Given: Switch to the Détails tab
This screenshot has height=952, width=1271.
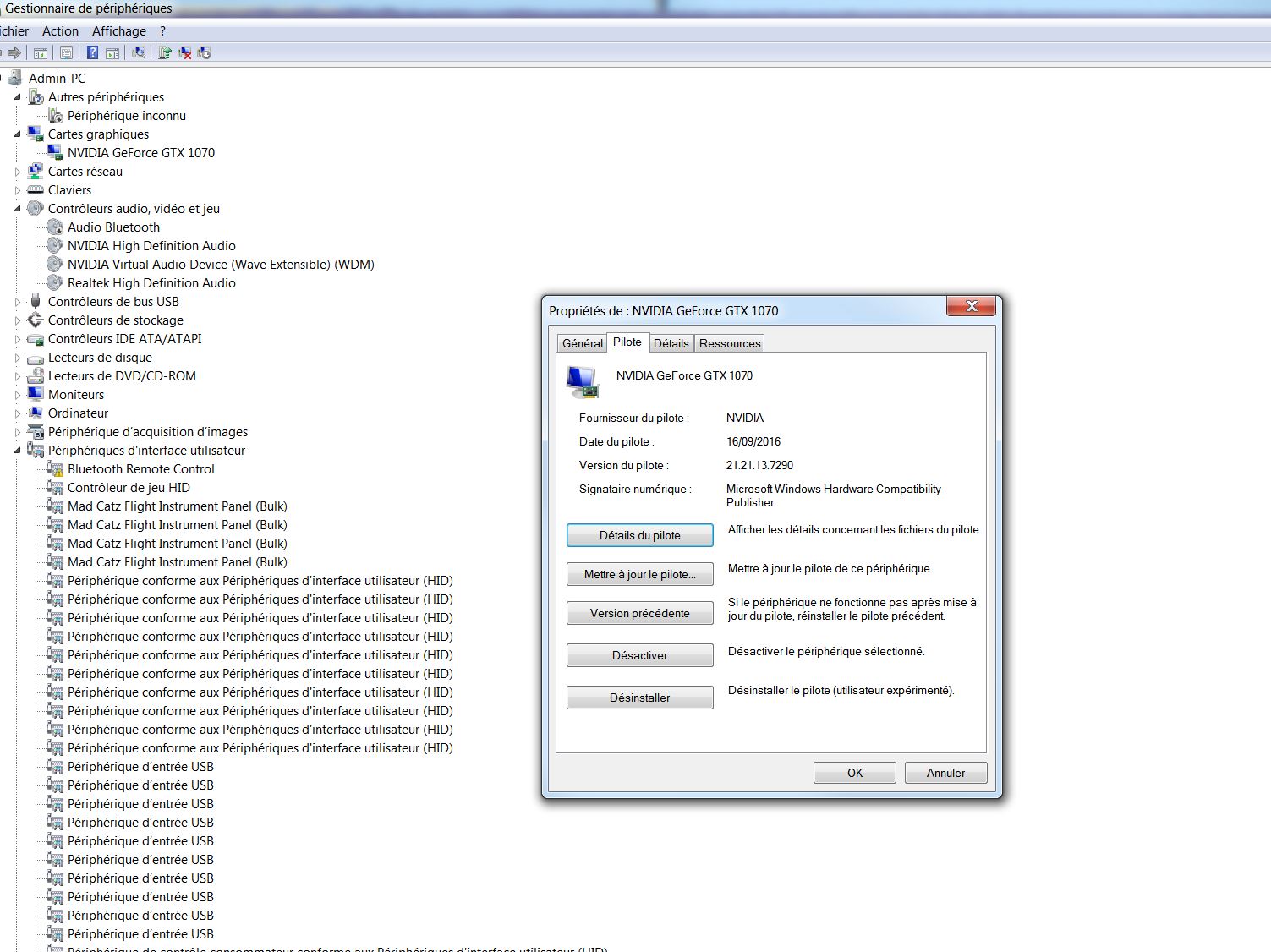Looking at the screenshot, I should [671, 343].
